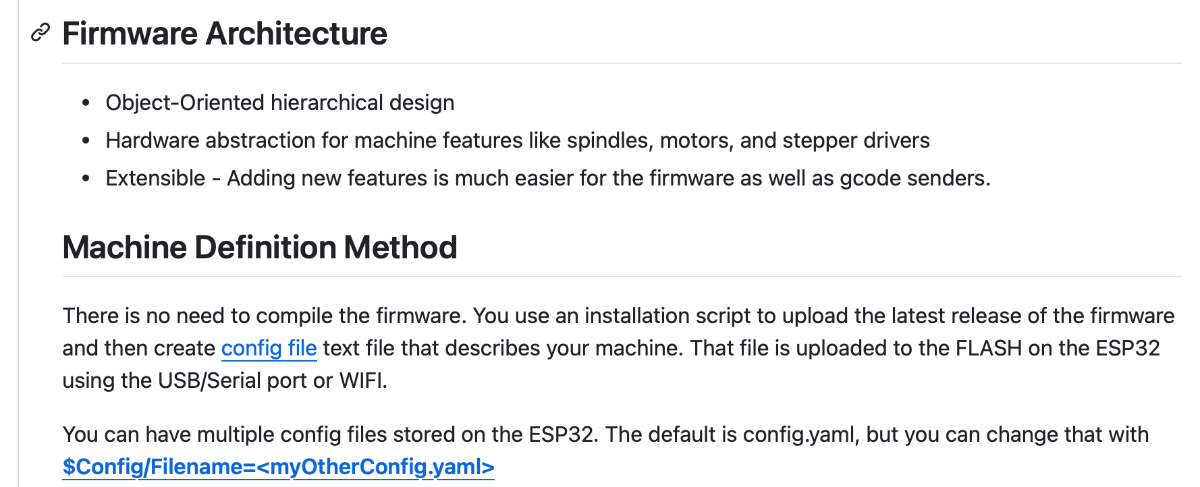Click the Extensible bullet line text
This screenshot has height=487, width=1200.
[548, 178]
